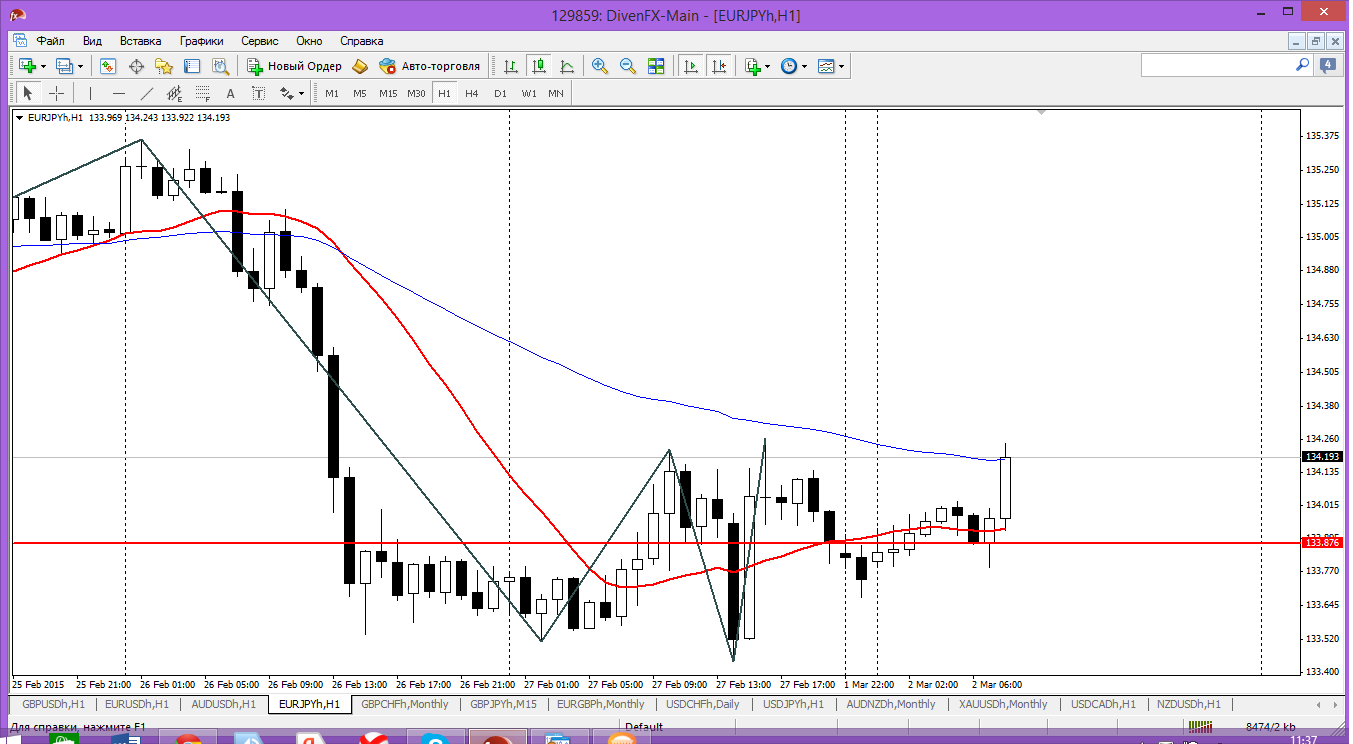This screenshot has width=1353, height=744.
Task: Switch to the USDCHFh,Daily chart tab
Action: (x=703, y=704)
